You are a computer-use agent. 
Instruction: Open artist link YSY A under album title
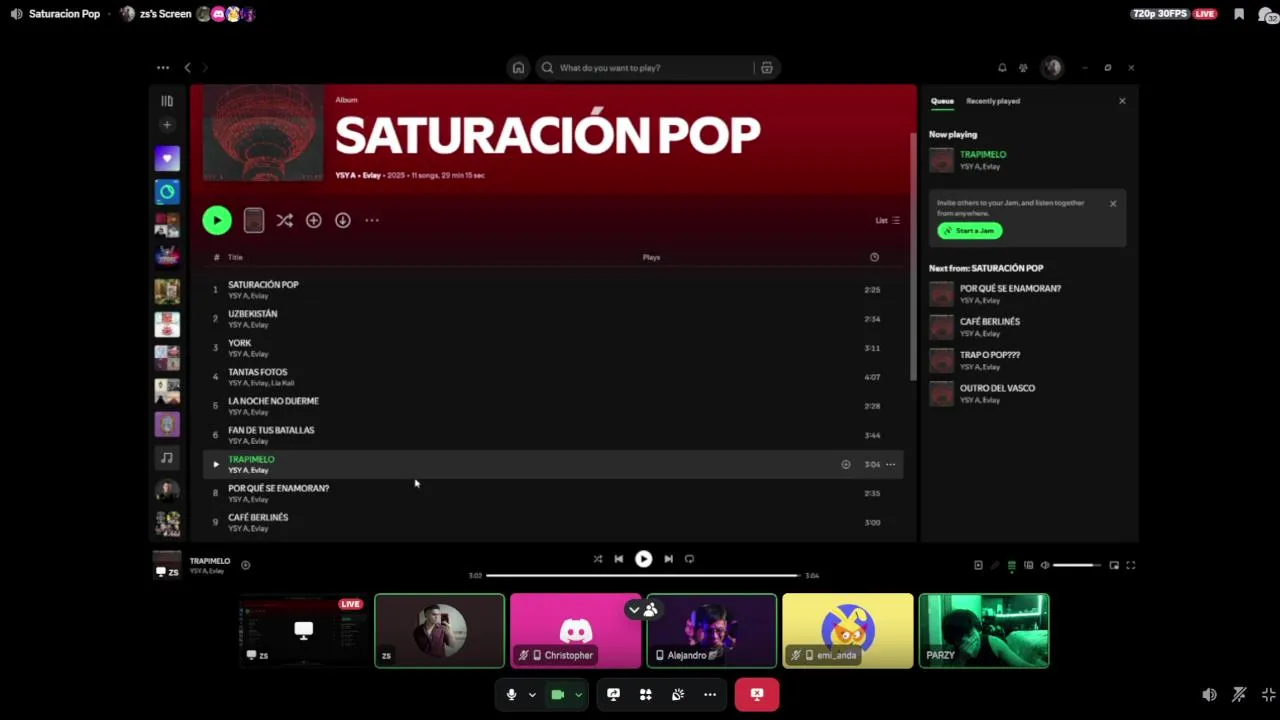coord(345,175)
